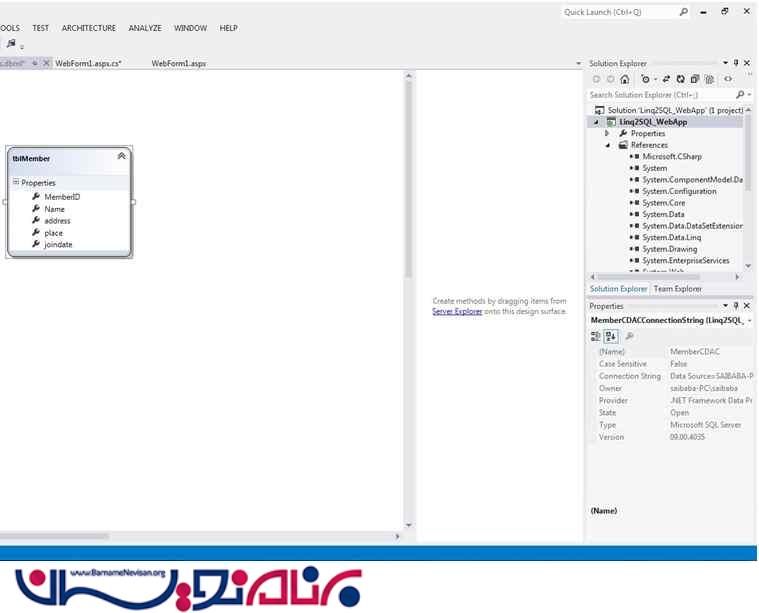Viewport: 759px width, 613px height.
Task: Open the Properties object selector dropdown
Action: point(749,321)
